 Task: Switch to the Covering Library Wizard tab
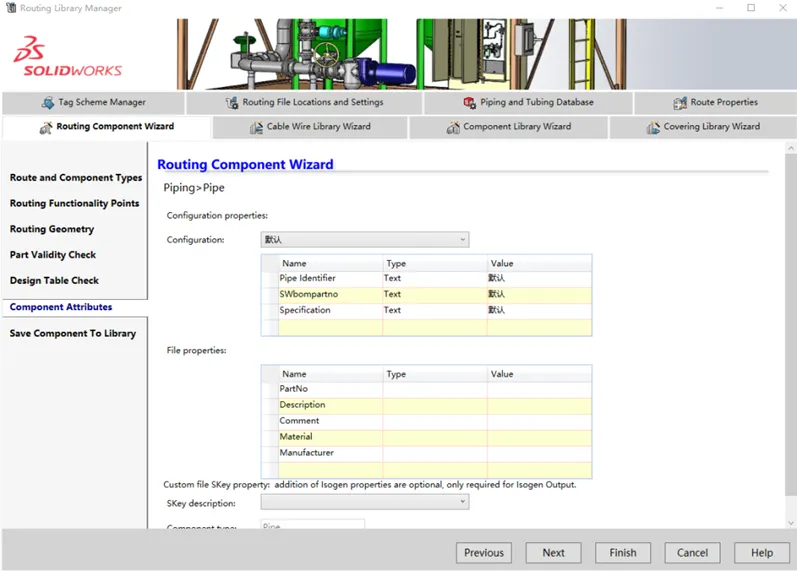click(x=703, y=127)
